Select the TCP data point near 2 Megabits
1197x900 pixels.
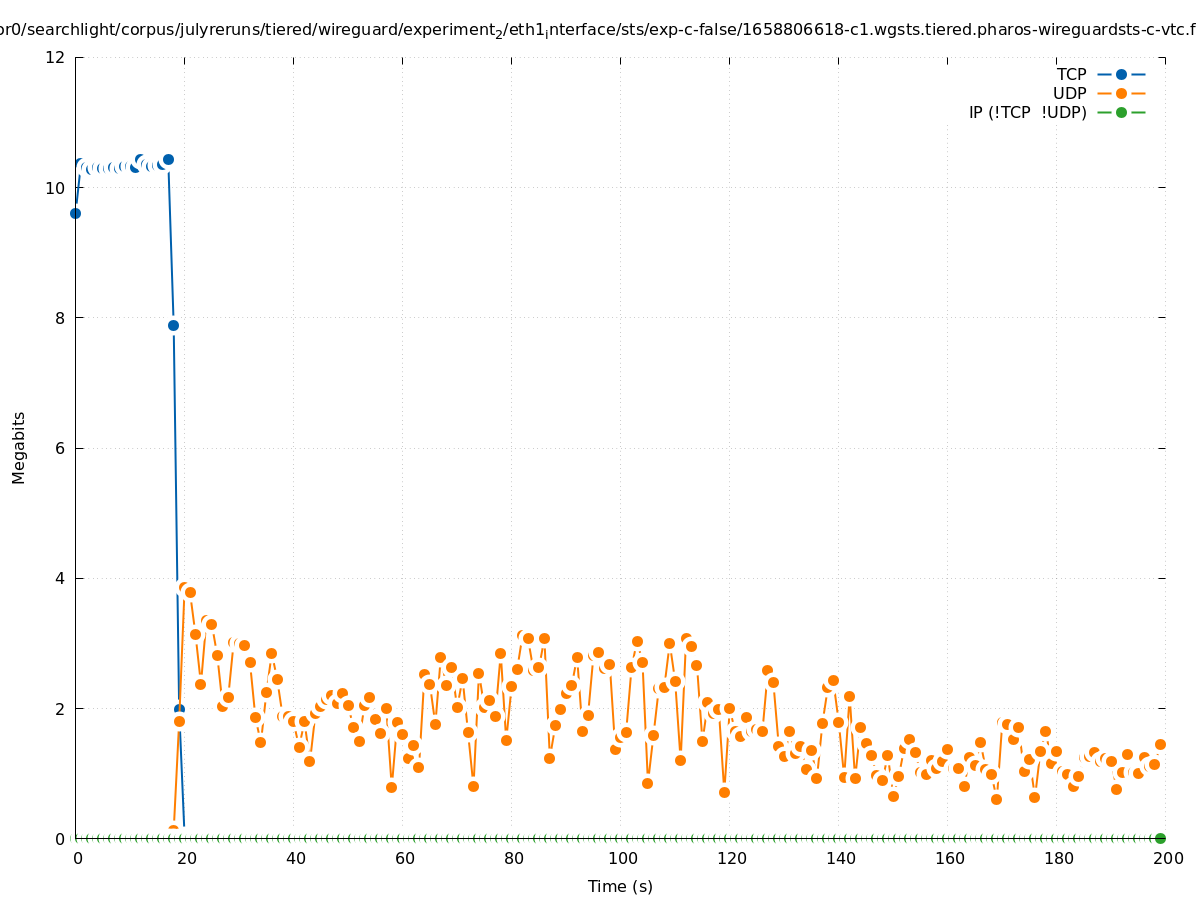pyautogui.click(x=179, y=709)
